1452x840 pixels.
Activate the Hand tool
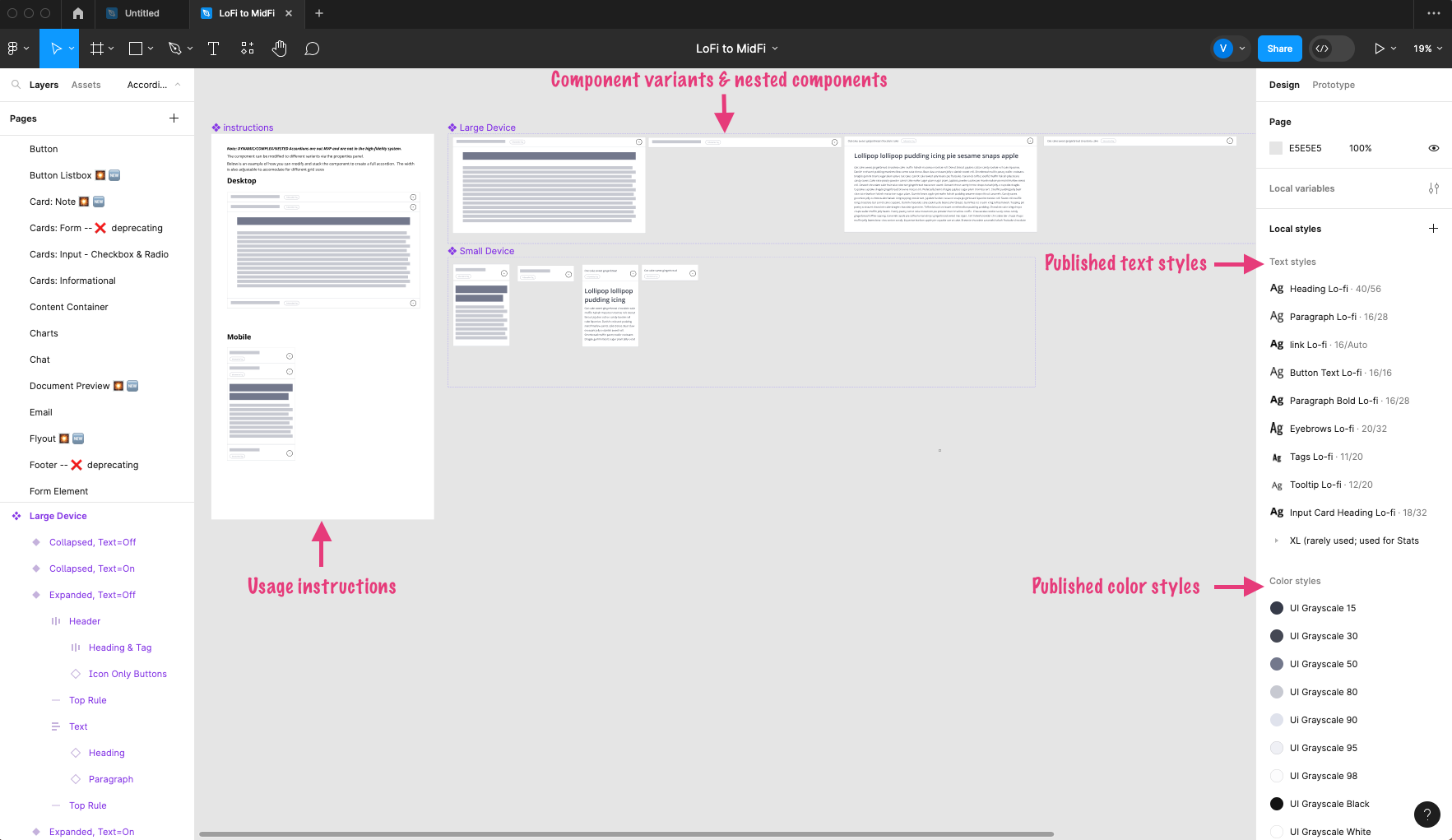(x=280, y=49)
